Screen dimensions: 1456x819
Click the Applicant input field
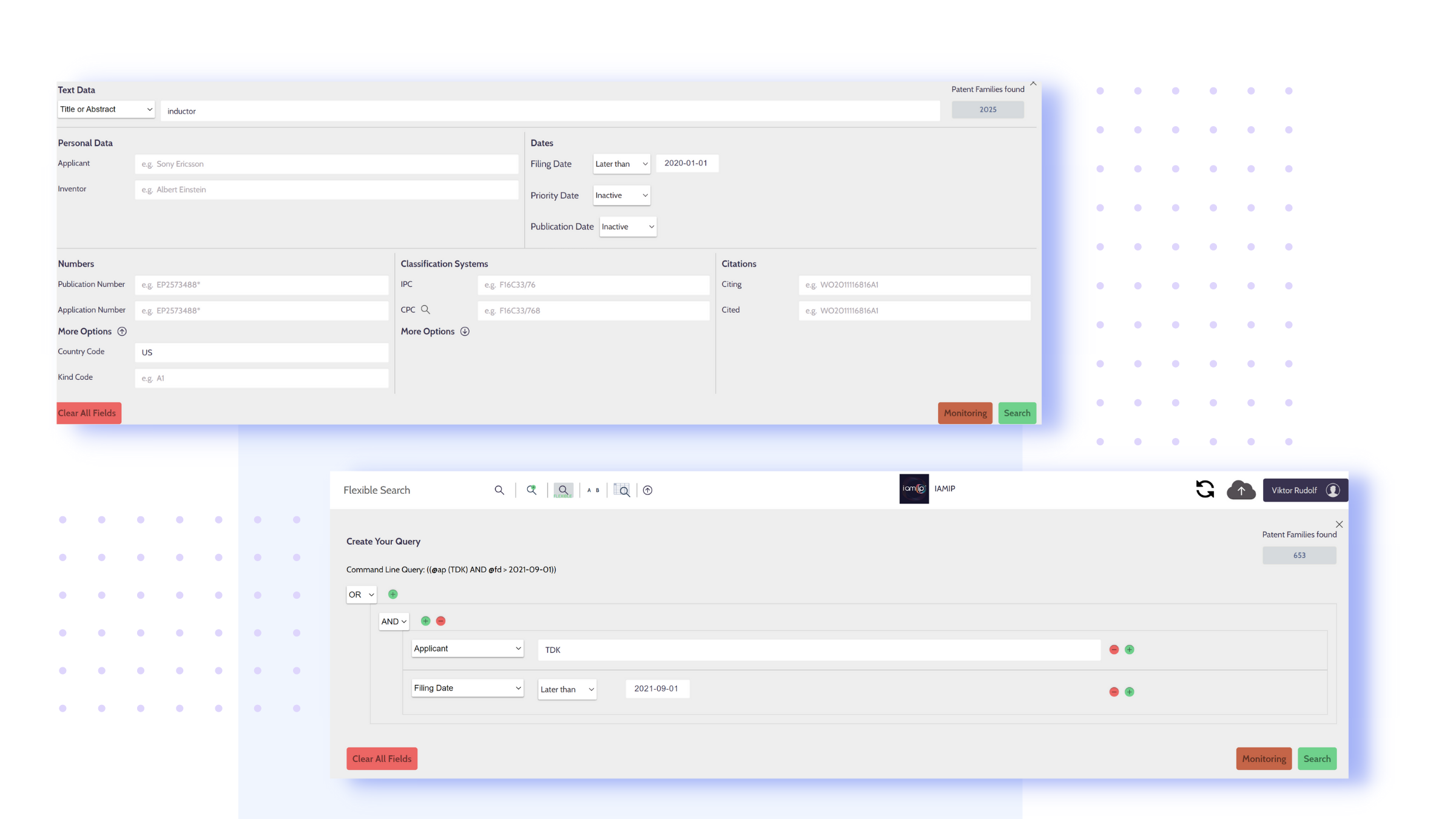tap(326, 164)
